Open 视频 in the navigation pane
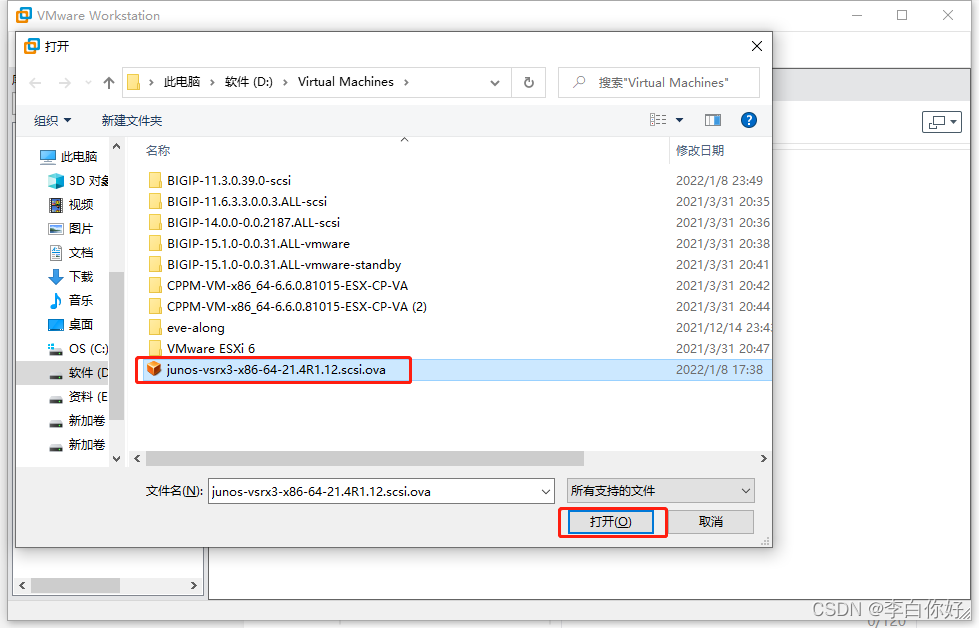Image resolution: width=979 pixels, height=628 pixels. coord(71,204)
